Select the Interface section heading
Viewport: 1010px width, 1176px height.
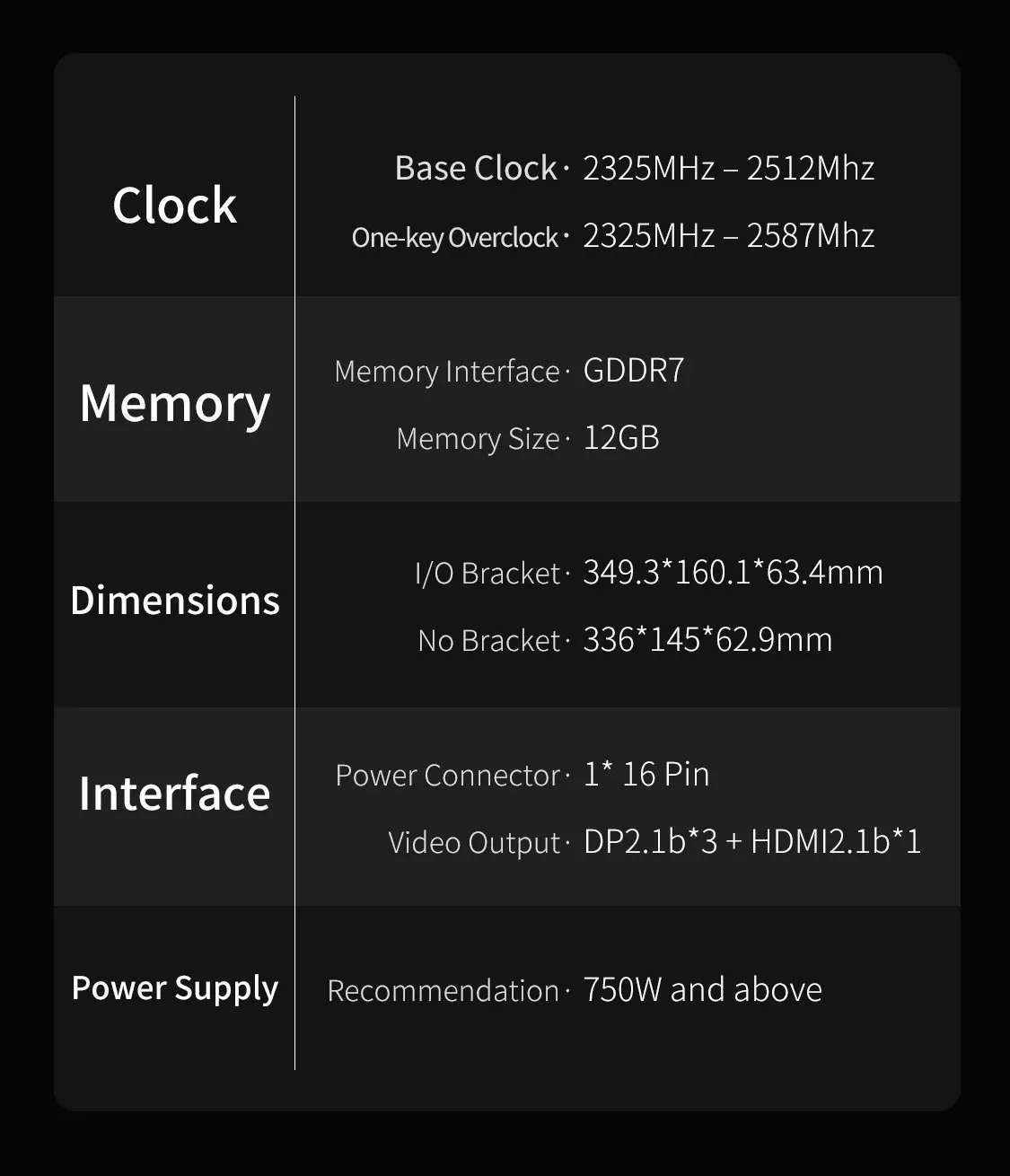(x=174, y=794)
